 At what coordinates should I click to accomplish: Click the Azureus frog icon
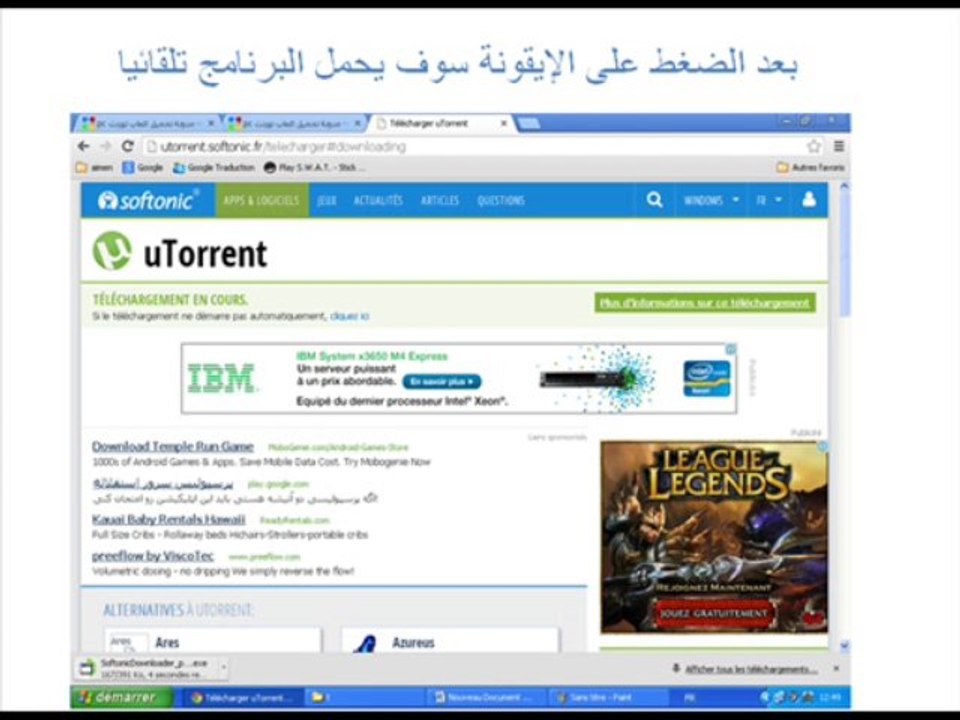(366, 643)
